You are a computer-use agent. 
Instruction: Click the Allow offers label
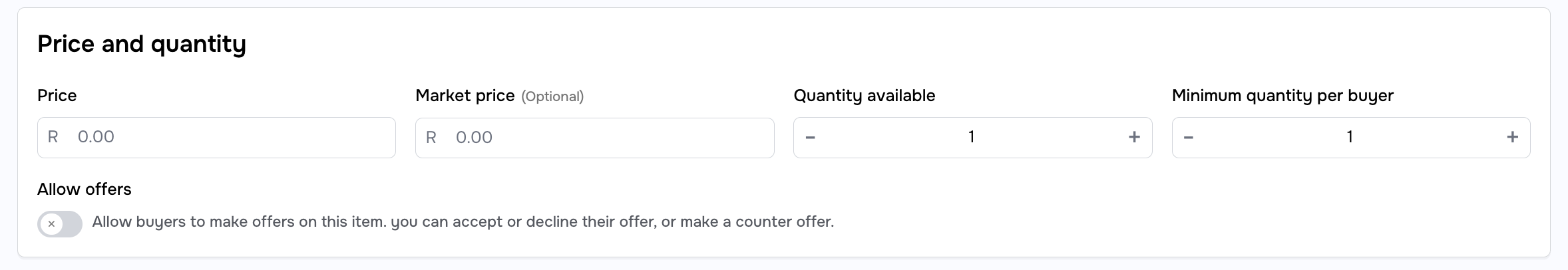84,190
